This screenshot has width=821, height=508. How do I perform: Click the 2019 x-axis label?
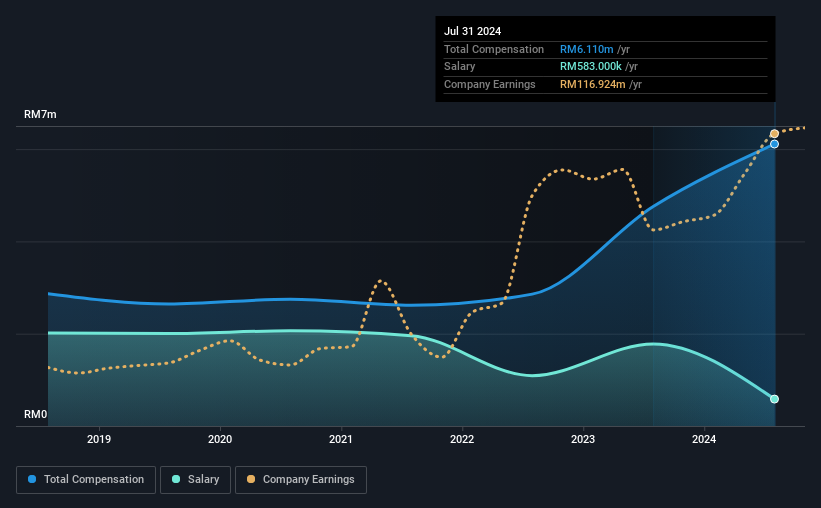point(99,439)
